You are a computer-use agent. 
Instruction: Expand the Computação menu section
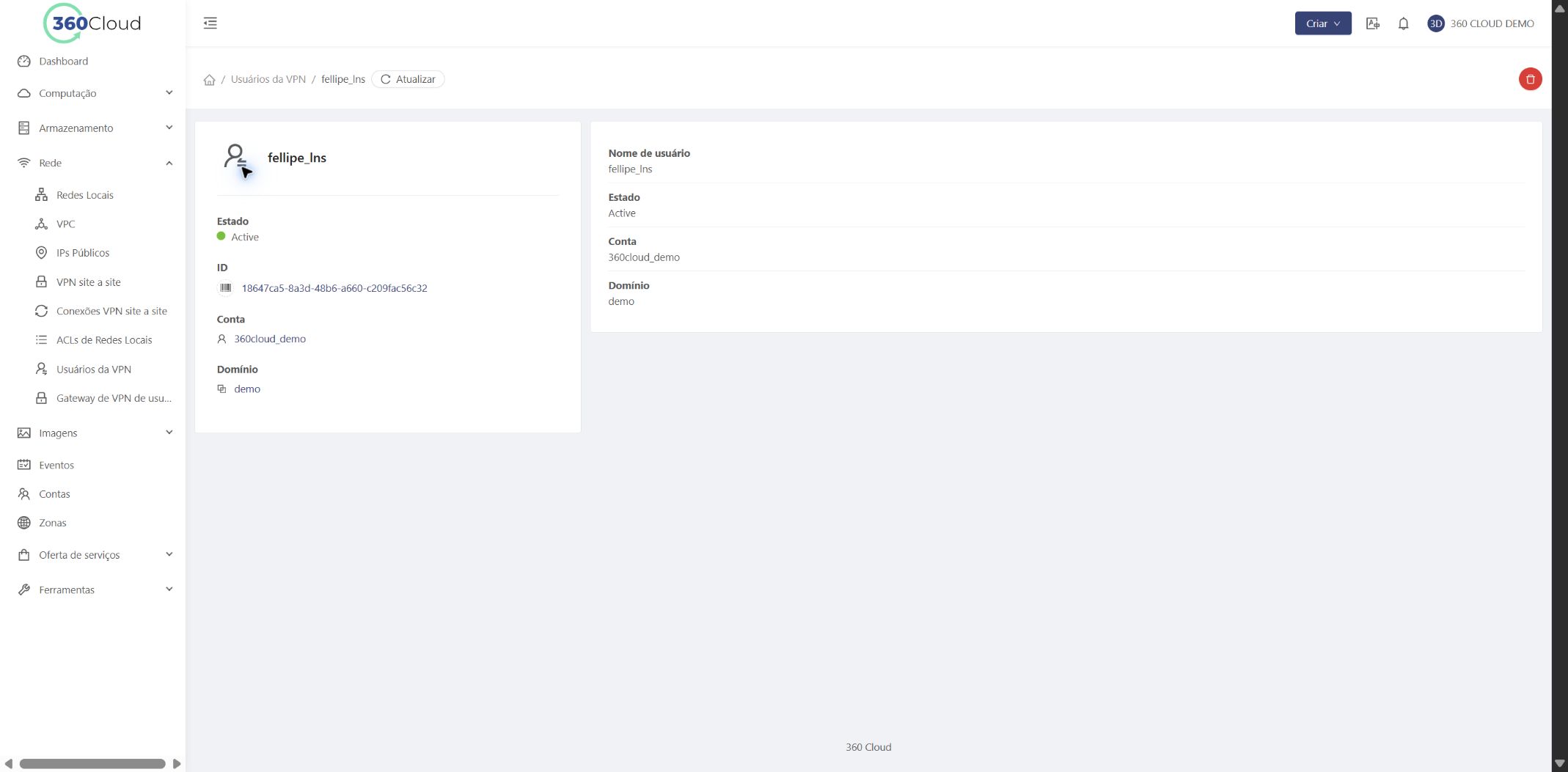point(93,93)
